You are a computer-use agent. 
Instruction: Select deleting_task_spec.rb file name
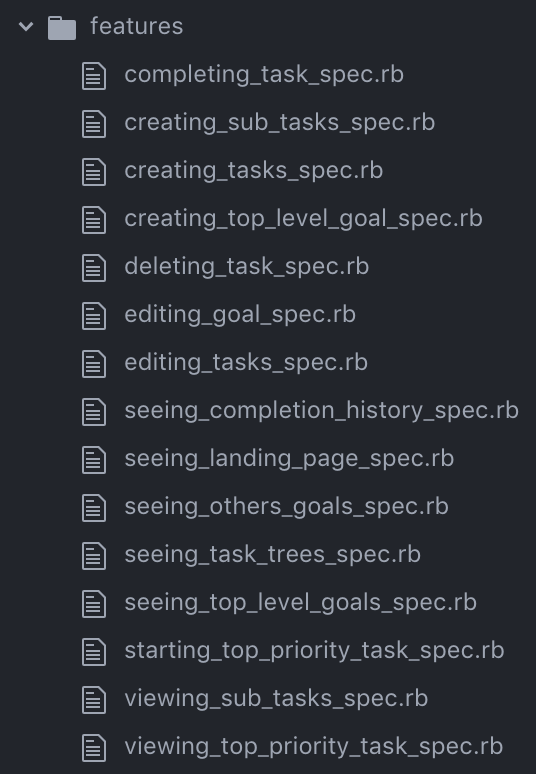pos(246,267)
